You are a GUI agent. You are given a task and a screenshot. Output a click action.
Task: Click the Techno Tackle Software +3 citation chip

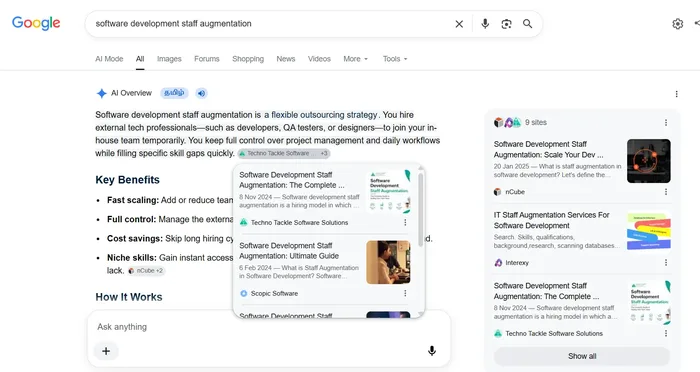284,153
